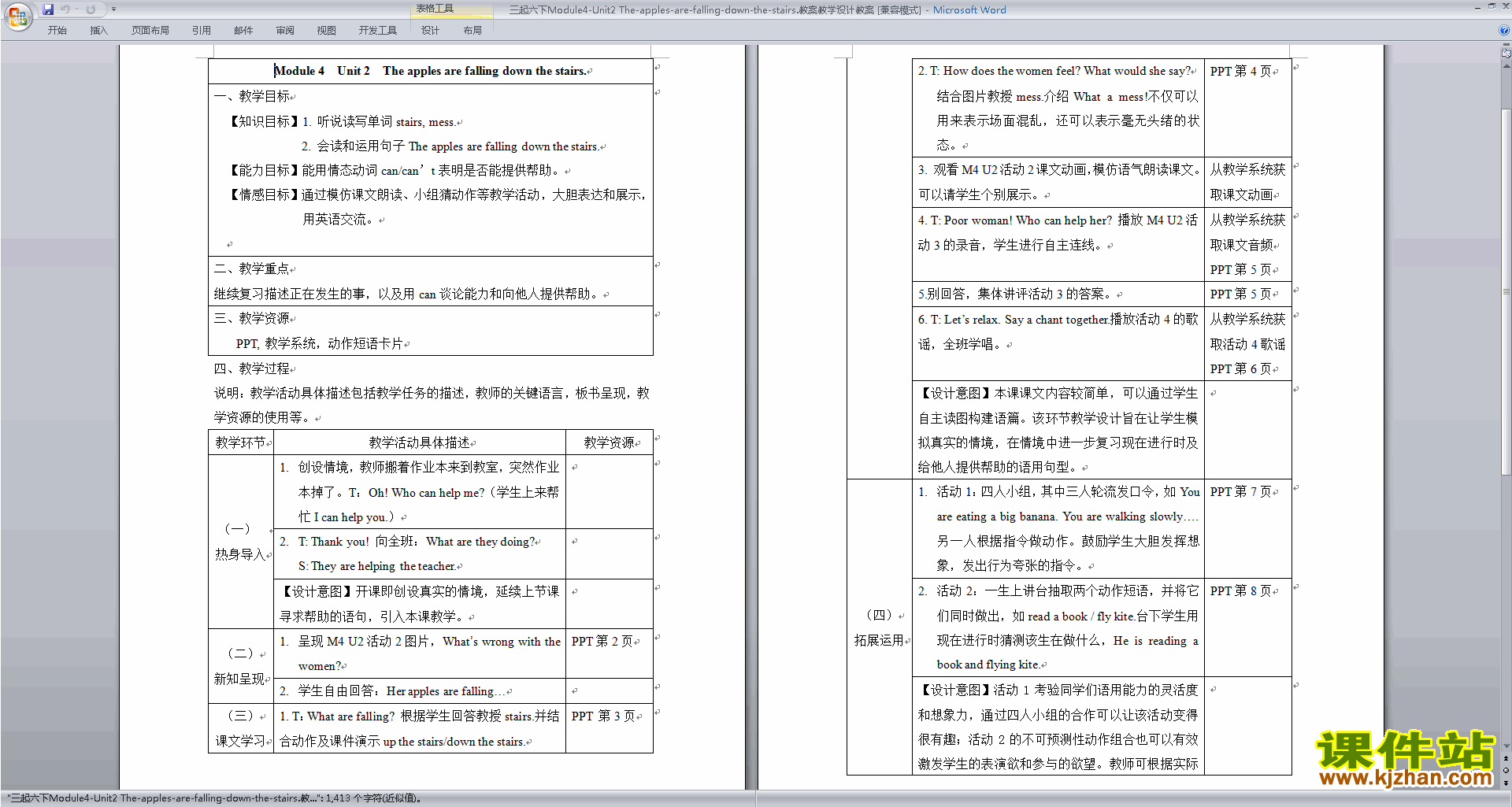
Task: Click the '三、教学资源' heading
Action: click(x=252, y=318)
